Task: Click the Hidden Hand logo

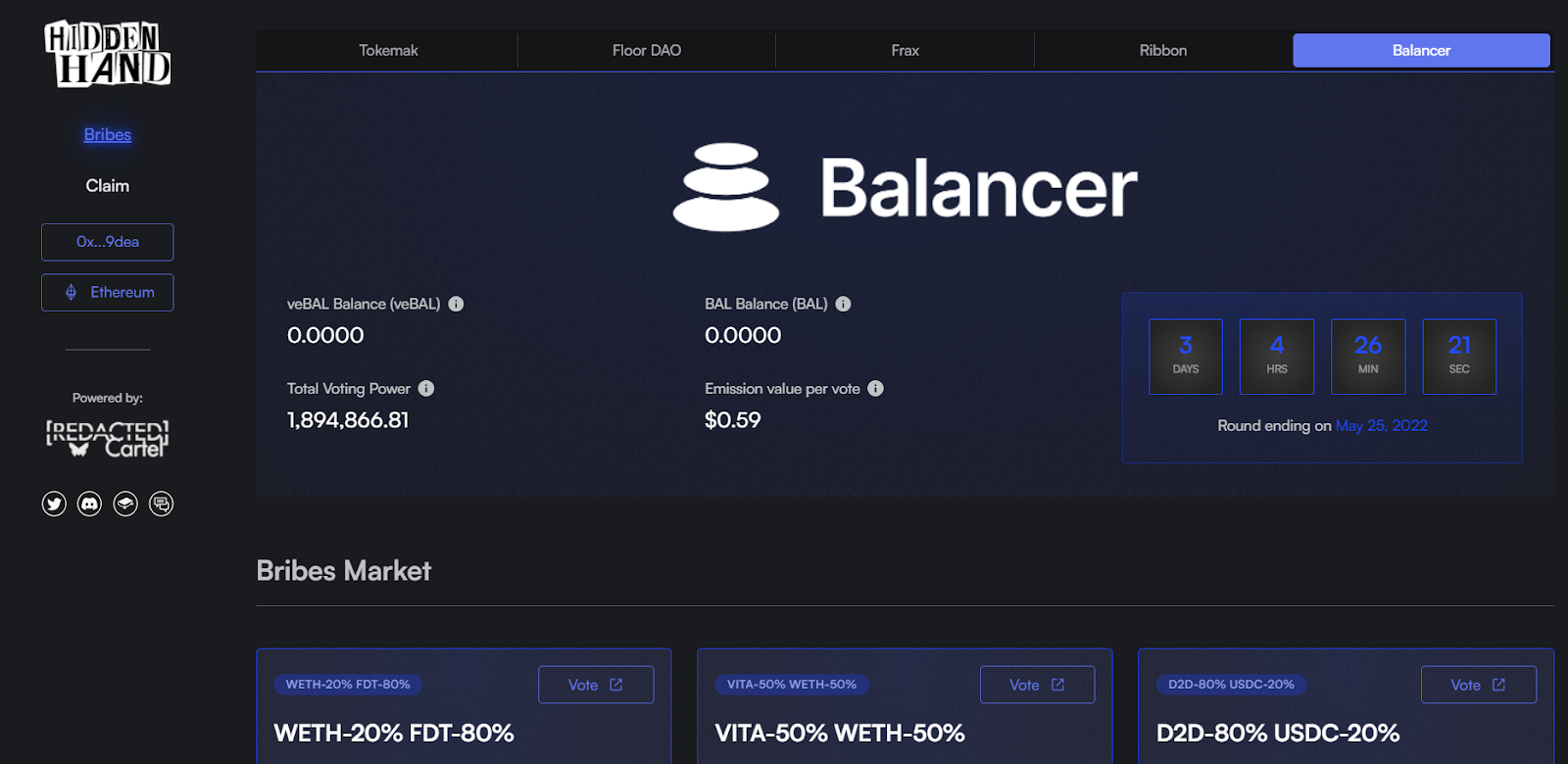Action: pyautogui.click(x=108, y=53)
